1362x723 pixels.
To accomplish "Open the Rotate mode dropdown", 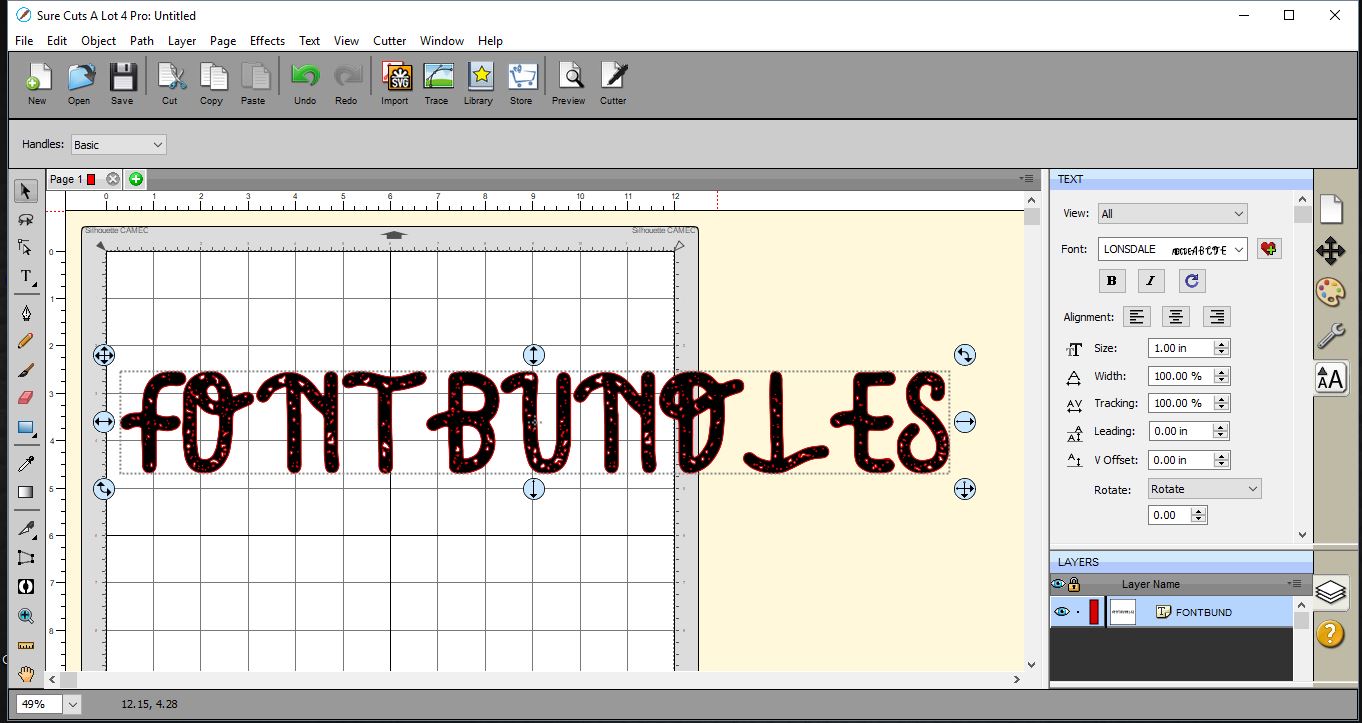I will point(1205,489).
